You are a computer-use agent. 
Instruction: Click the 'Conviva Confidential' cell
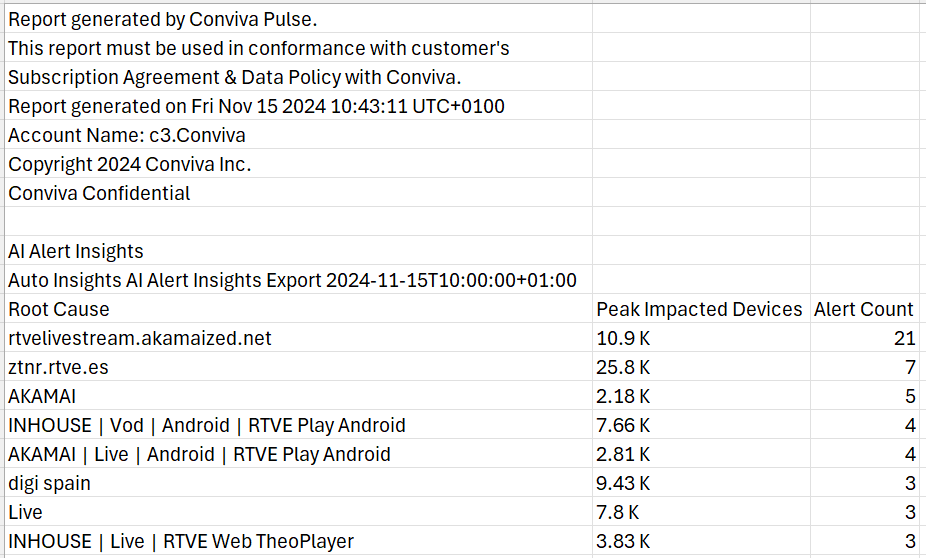(x=99, y=193)
